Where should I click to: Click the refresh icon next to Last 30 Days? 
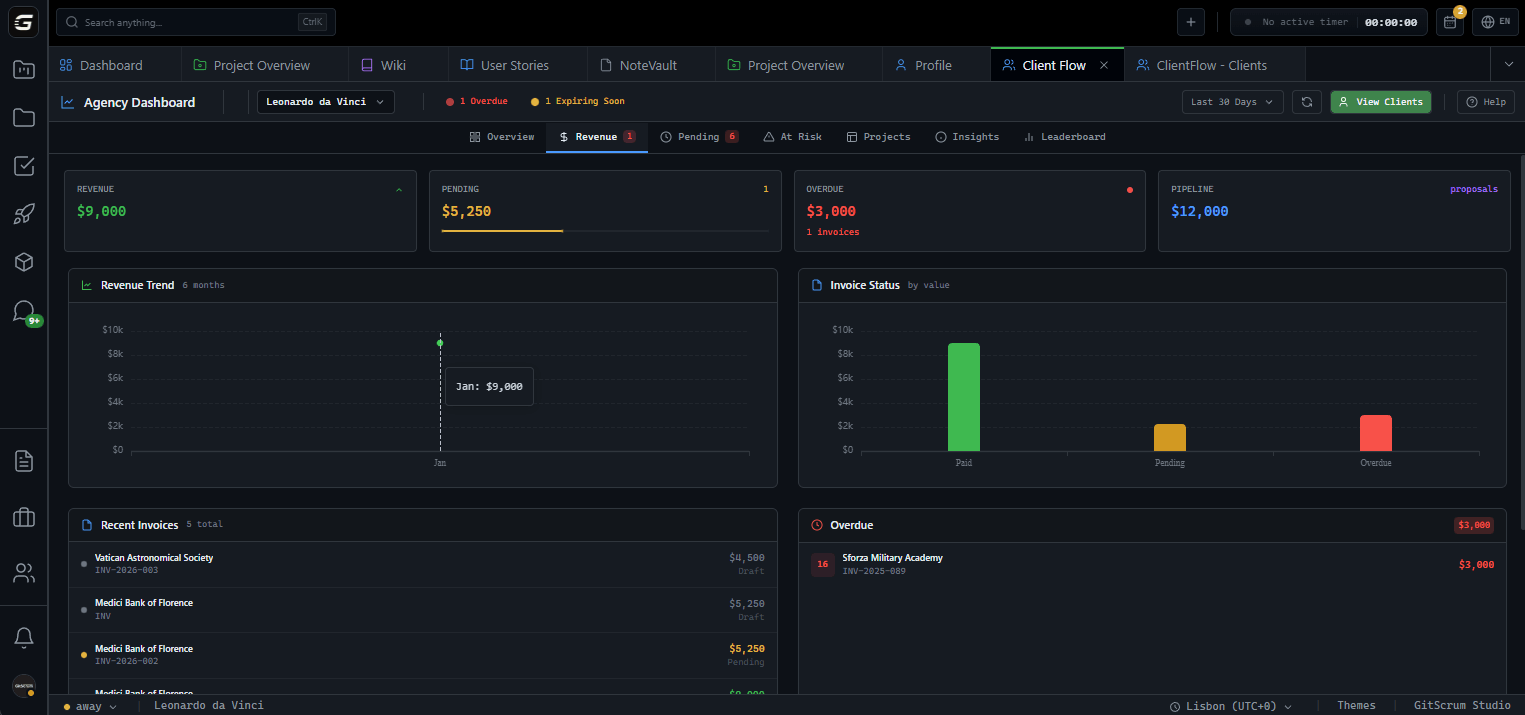1307,101
